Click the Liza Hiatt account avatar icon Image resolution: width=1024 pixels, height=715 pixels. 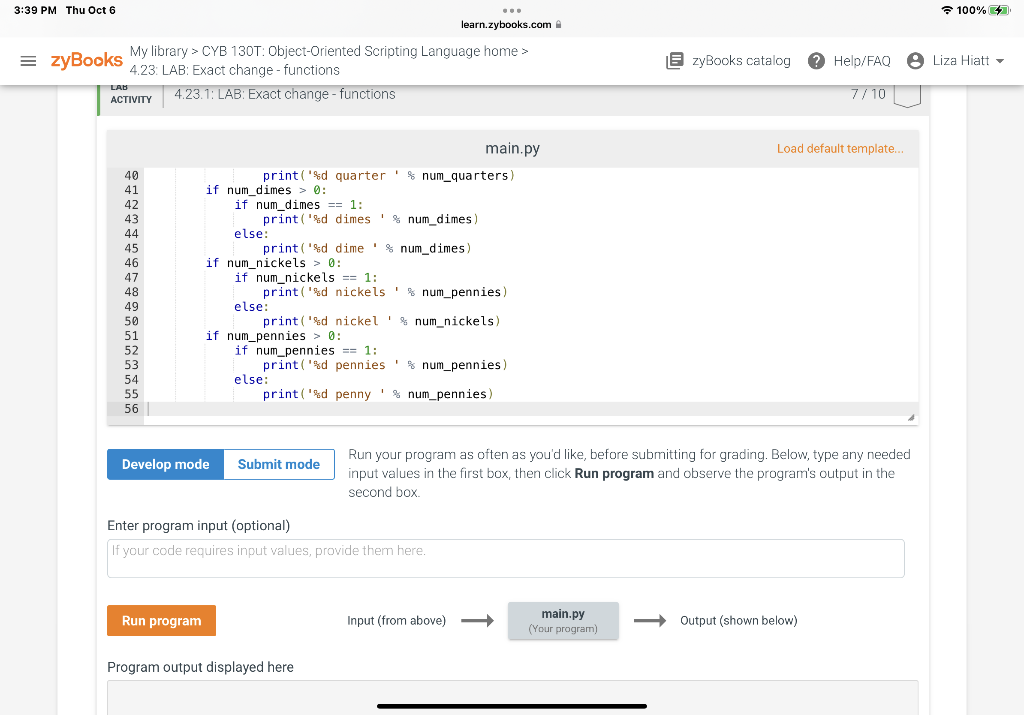click(x=916, y=61)
